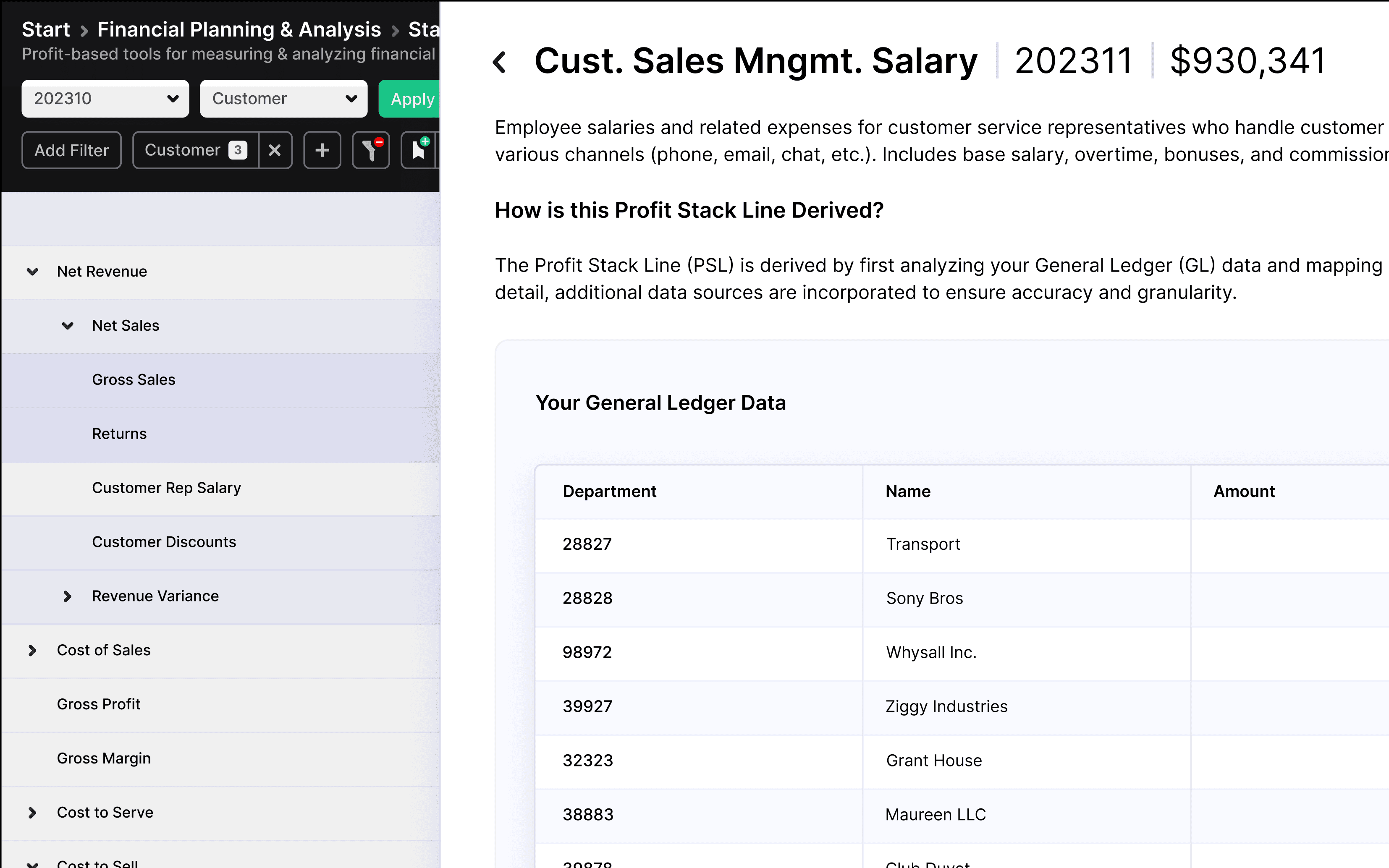
Task: Click the clear filters funnel icon
Action: (x=370, y=150)
